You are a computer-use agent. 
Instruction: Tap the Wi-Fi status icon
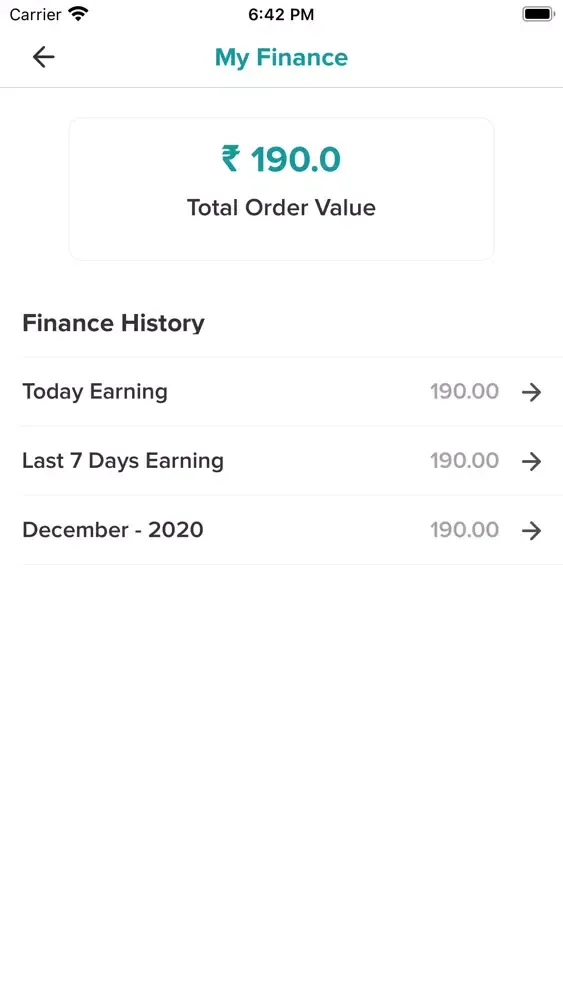[x=78, y=14]
